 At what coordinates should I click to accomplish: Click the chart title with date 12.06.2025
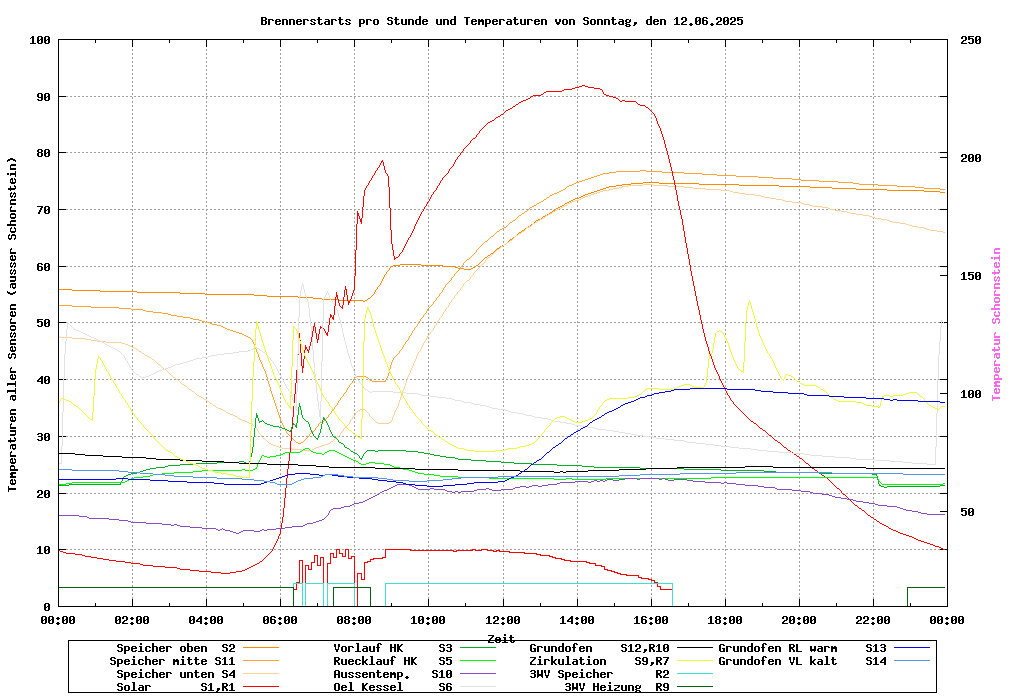pyautogui.click(x=501, y=21)
